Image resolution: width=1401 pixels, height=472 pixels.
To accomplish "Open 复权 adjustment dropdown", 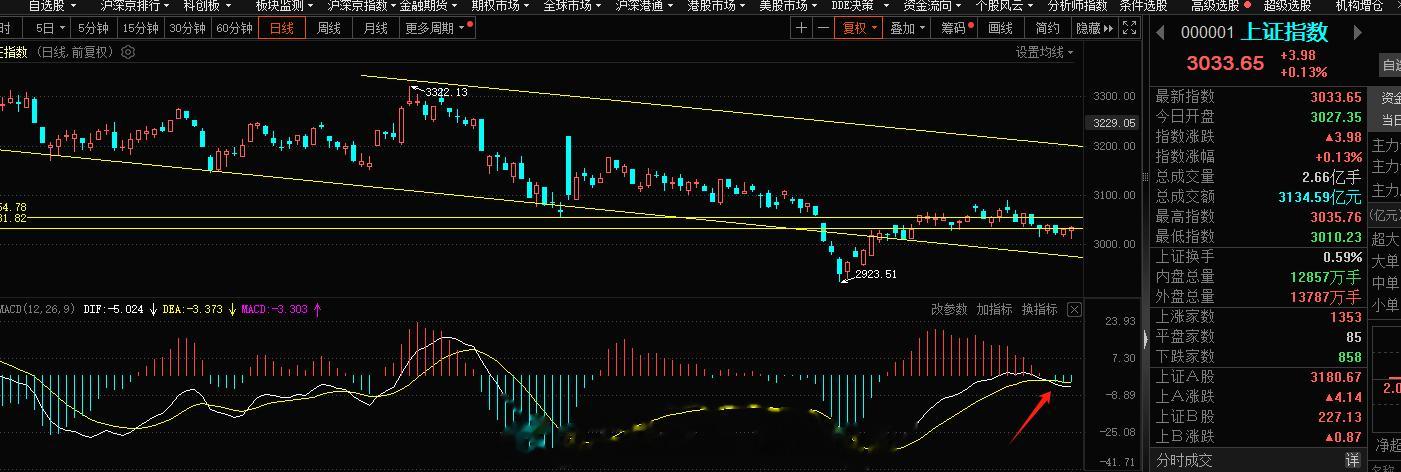I will tap(860, 28).
